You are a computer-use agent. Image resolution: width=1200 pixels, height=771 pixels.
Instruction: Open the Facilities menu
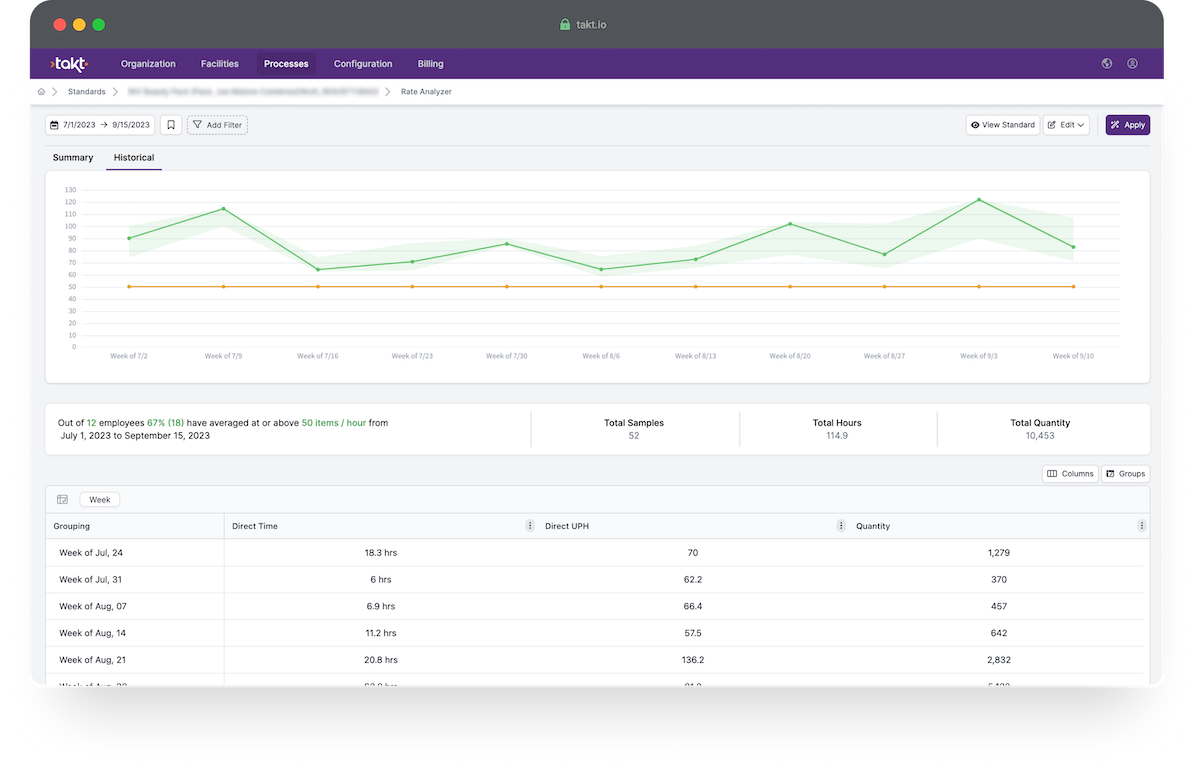219,64
